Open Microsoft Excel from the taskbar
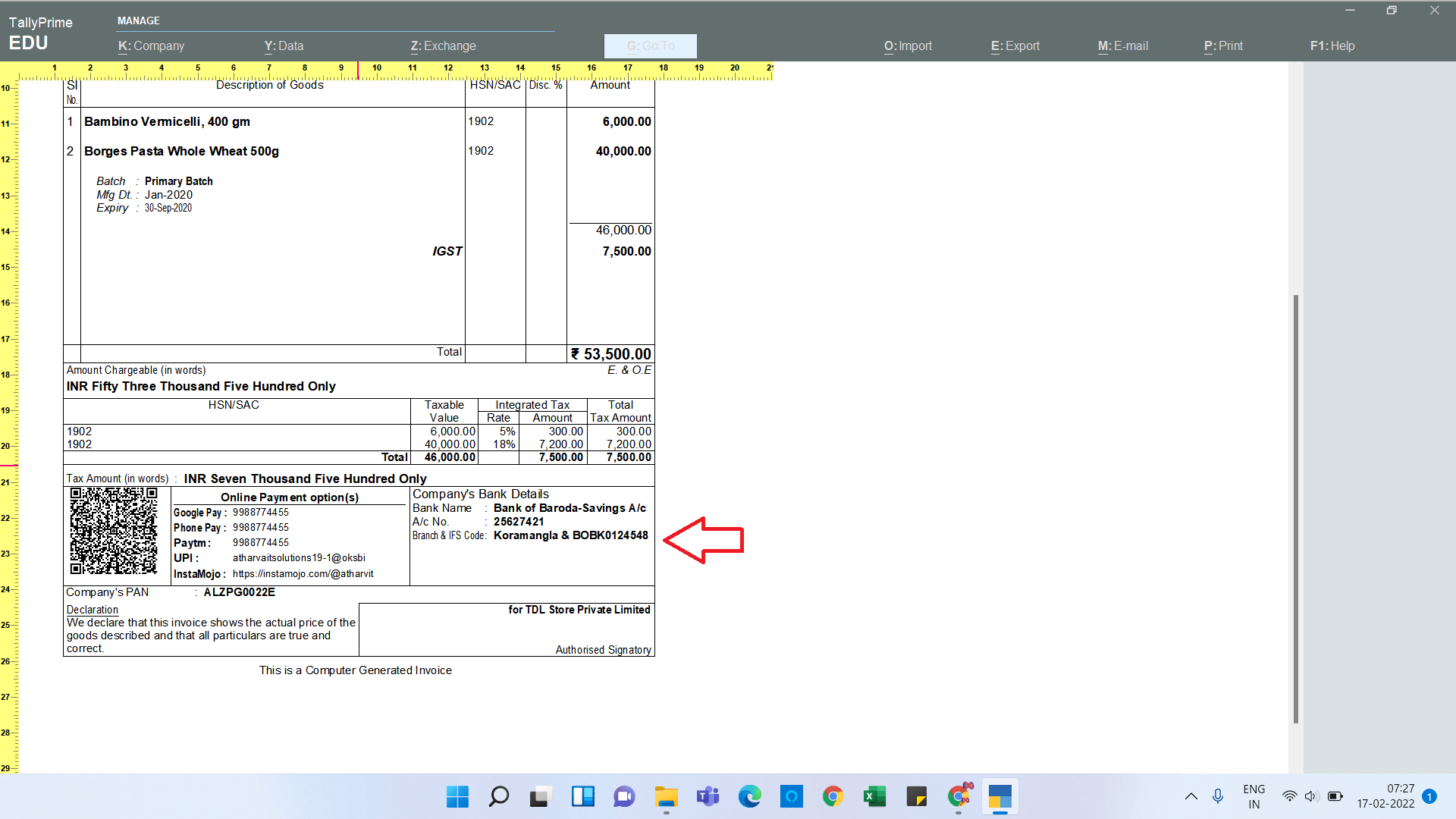This screenshot has width=1456, height=819. (874, 797)
